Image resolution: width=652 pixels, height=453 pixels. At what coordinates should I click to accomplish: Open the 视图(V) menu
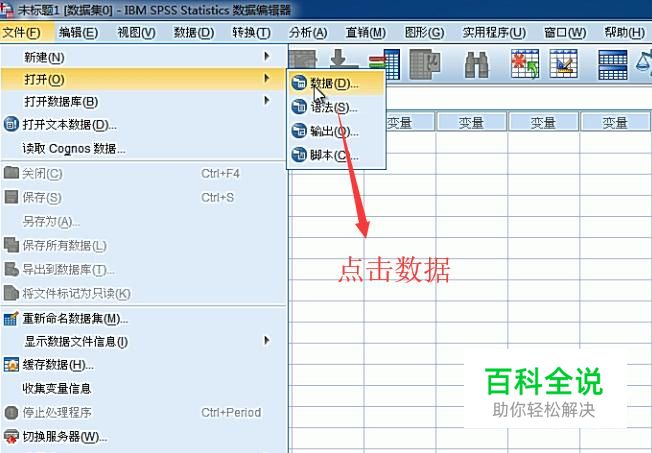pos(136,32)
